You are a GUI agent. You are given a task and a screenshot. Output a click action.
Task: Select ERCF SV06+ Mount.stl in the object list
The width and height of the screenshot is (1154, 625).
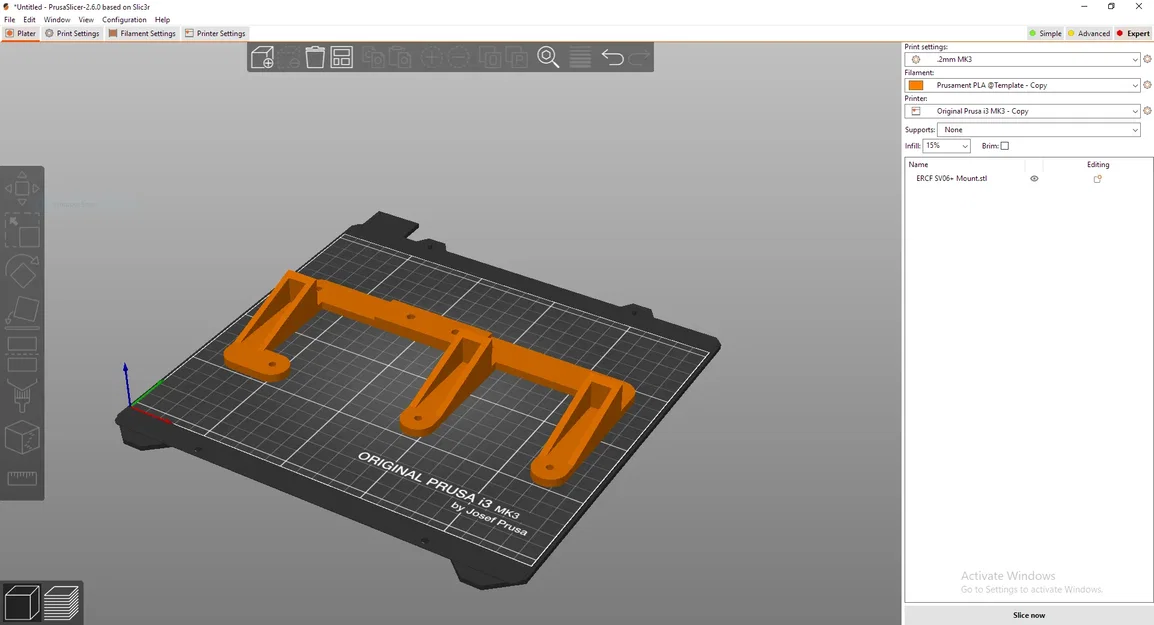(x=952, y=179)
